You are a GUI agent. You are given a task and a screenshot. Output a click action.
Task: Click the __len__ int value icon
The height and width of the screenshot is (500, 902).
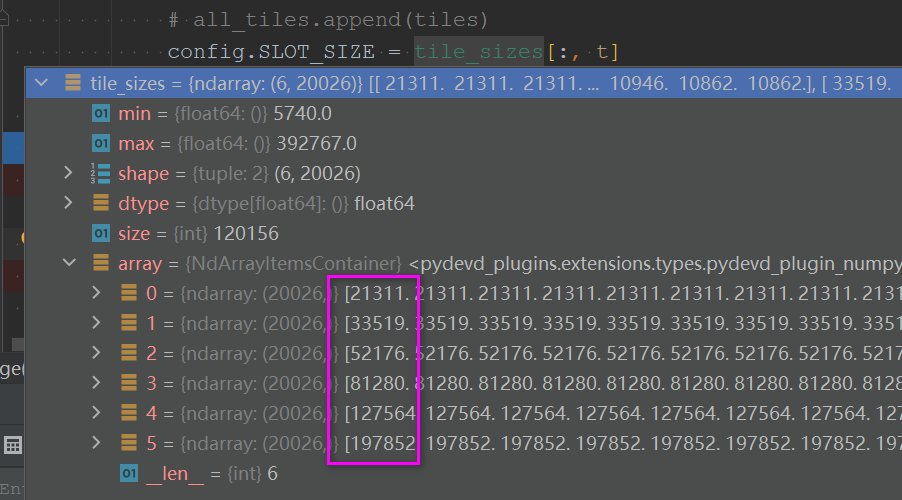tap(129, 474)
